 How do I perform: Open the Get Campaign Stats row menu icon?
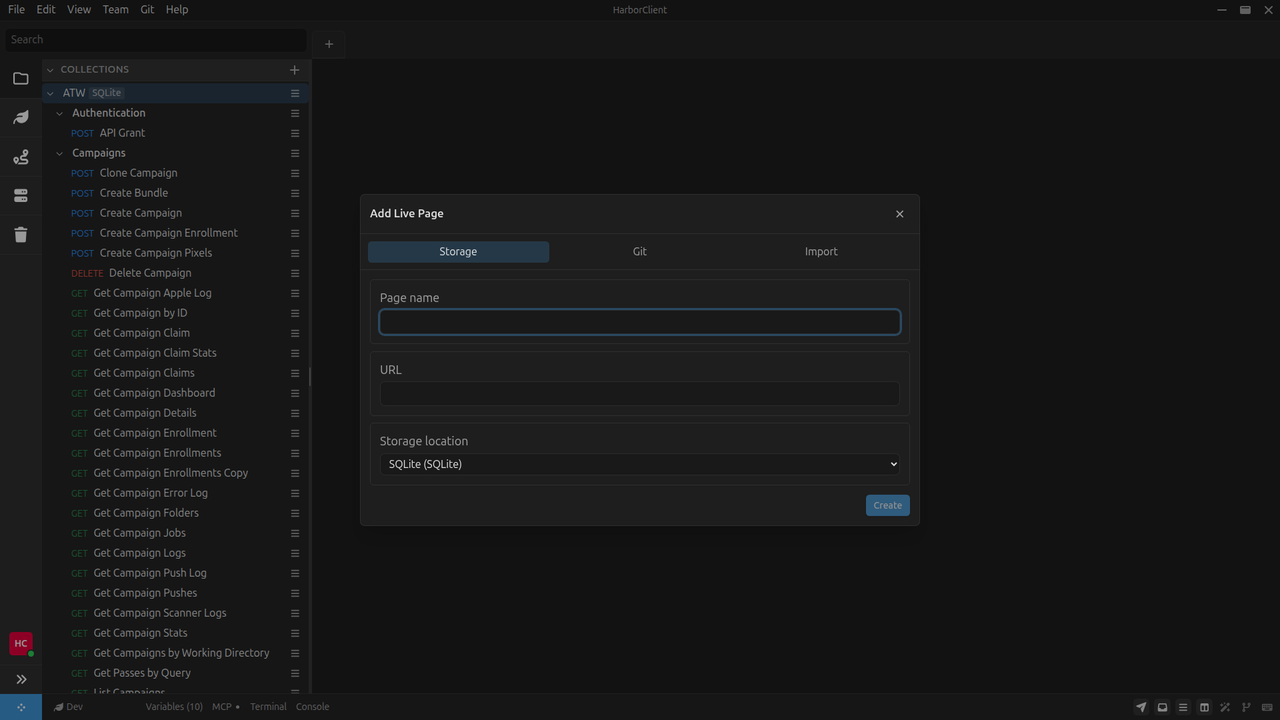point(295,633)
